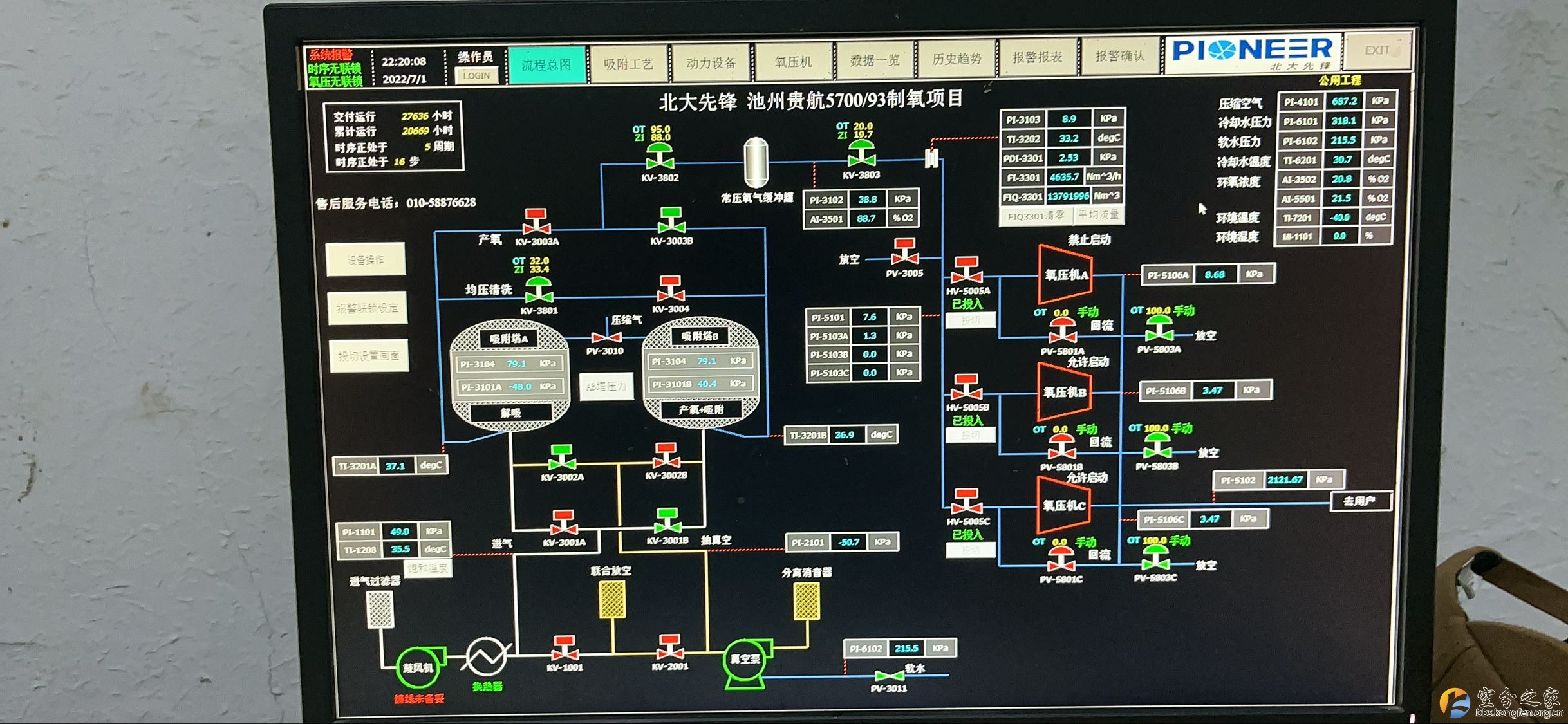Select the 氧压机B compressor
The height and width of the screenshot is (724, 1568).
click(x=1064, y=392)
